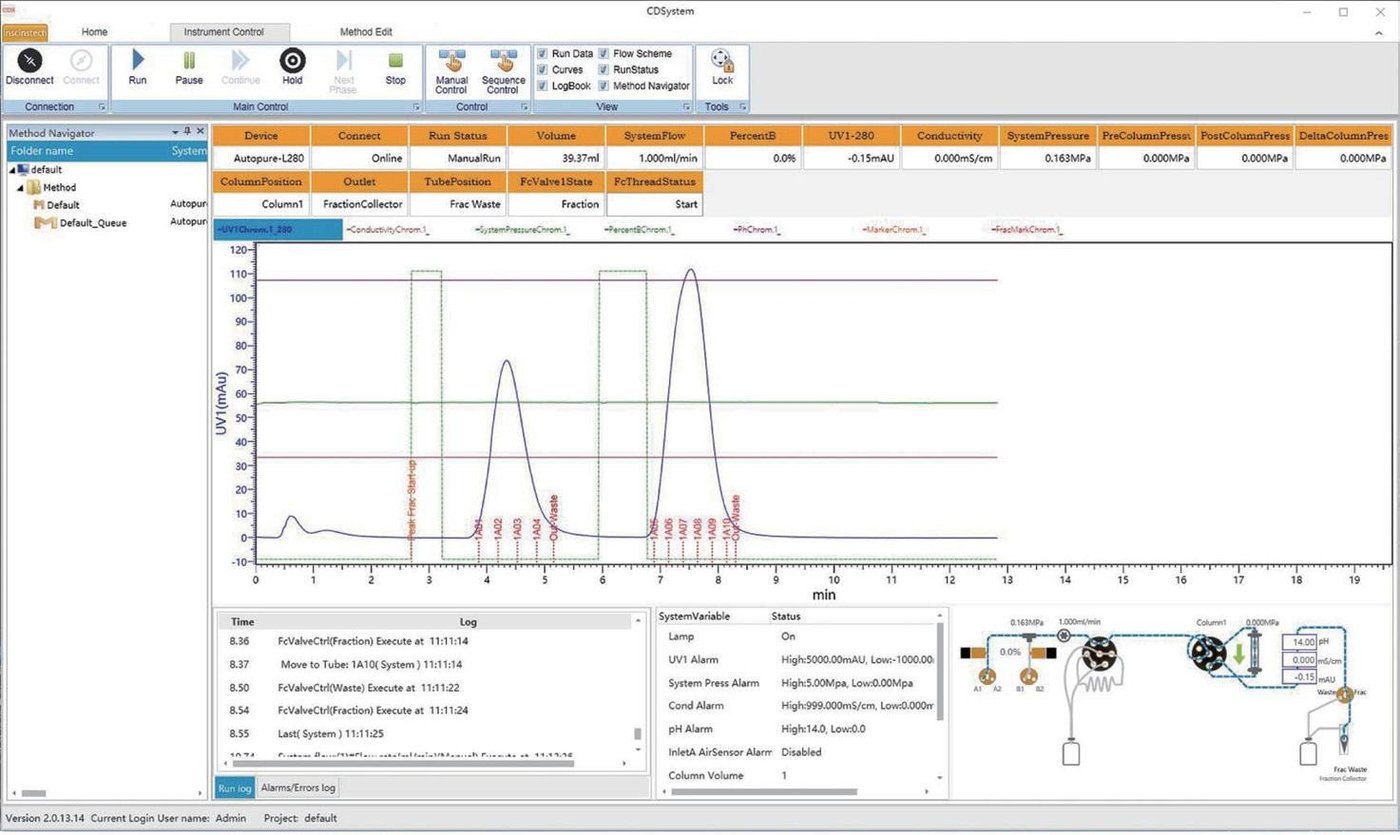This screenshot has height=835, width=1400.
Task: Select the ConductivityChrom.1 curve legend
Action: click(387, 230)
